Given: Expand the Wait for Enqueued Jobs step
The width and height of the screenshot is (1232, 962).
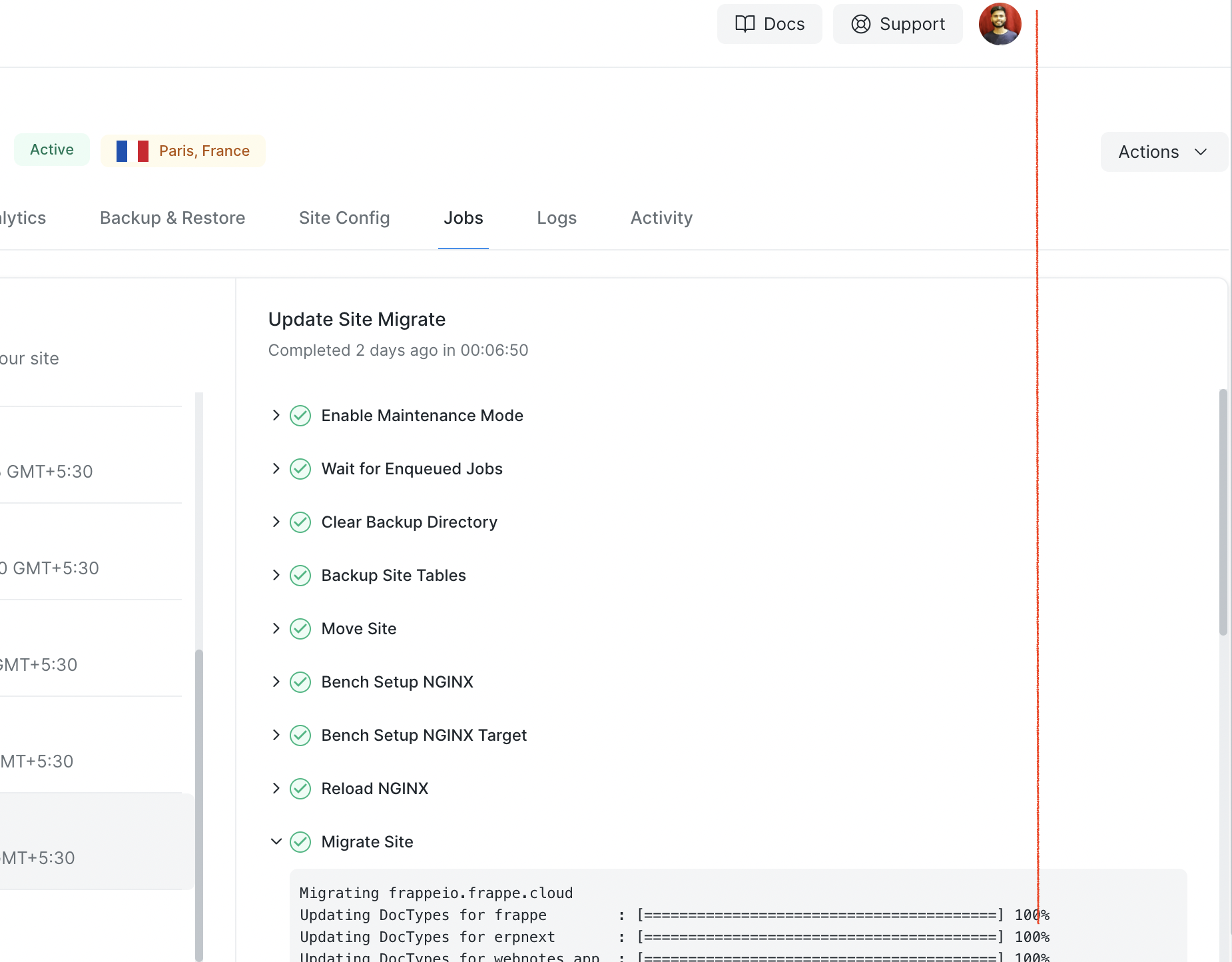Looking at the screenshot, I should [276, 468].
